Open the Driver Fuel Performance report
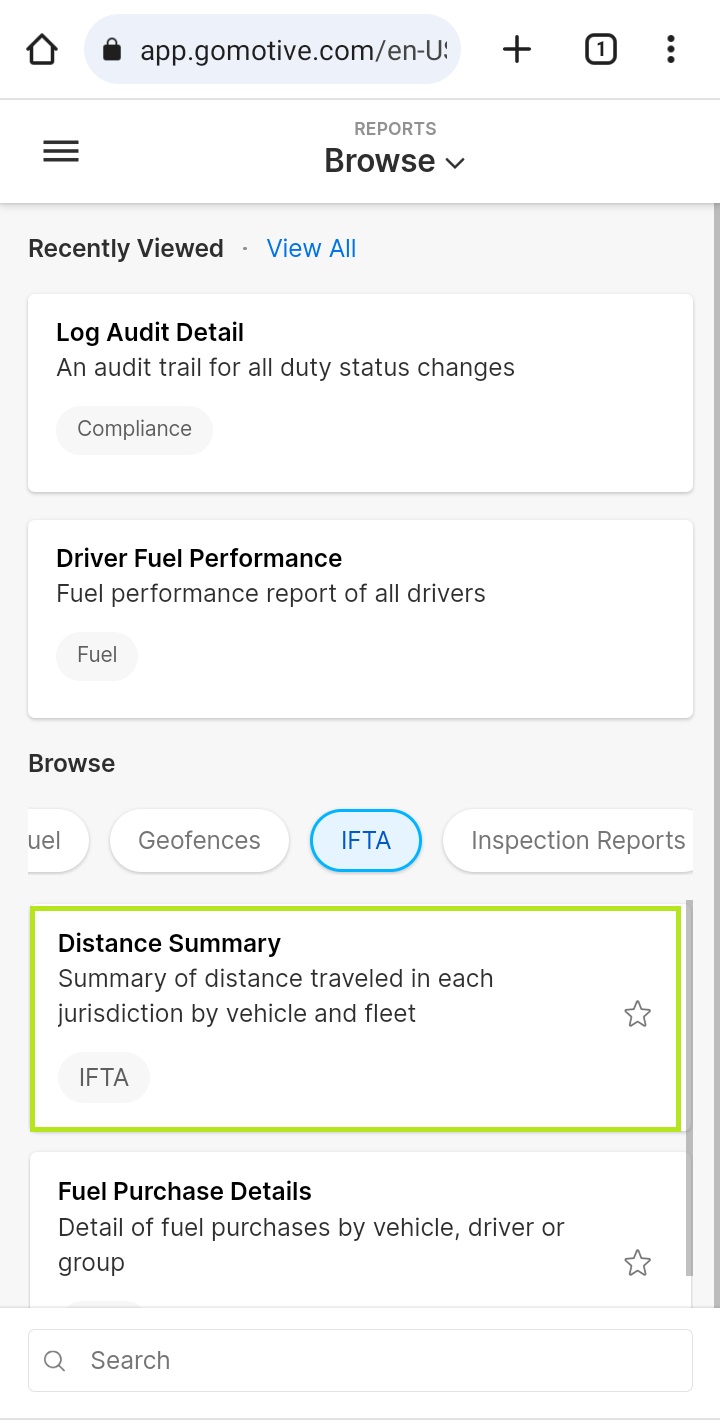 click(x=360, y=619)
